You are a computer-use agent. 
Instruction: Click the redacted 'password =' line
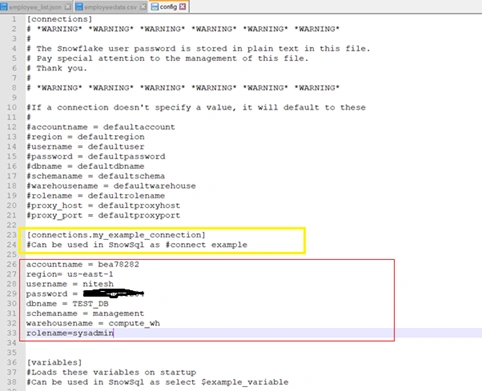click(x=85, y=294)
